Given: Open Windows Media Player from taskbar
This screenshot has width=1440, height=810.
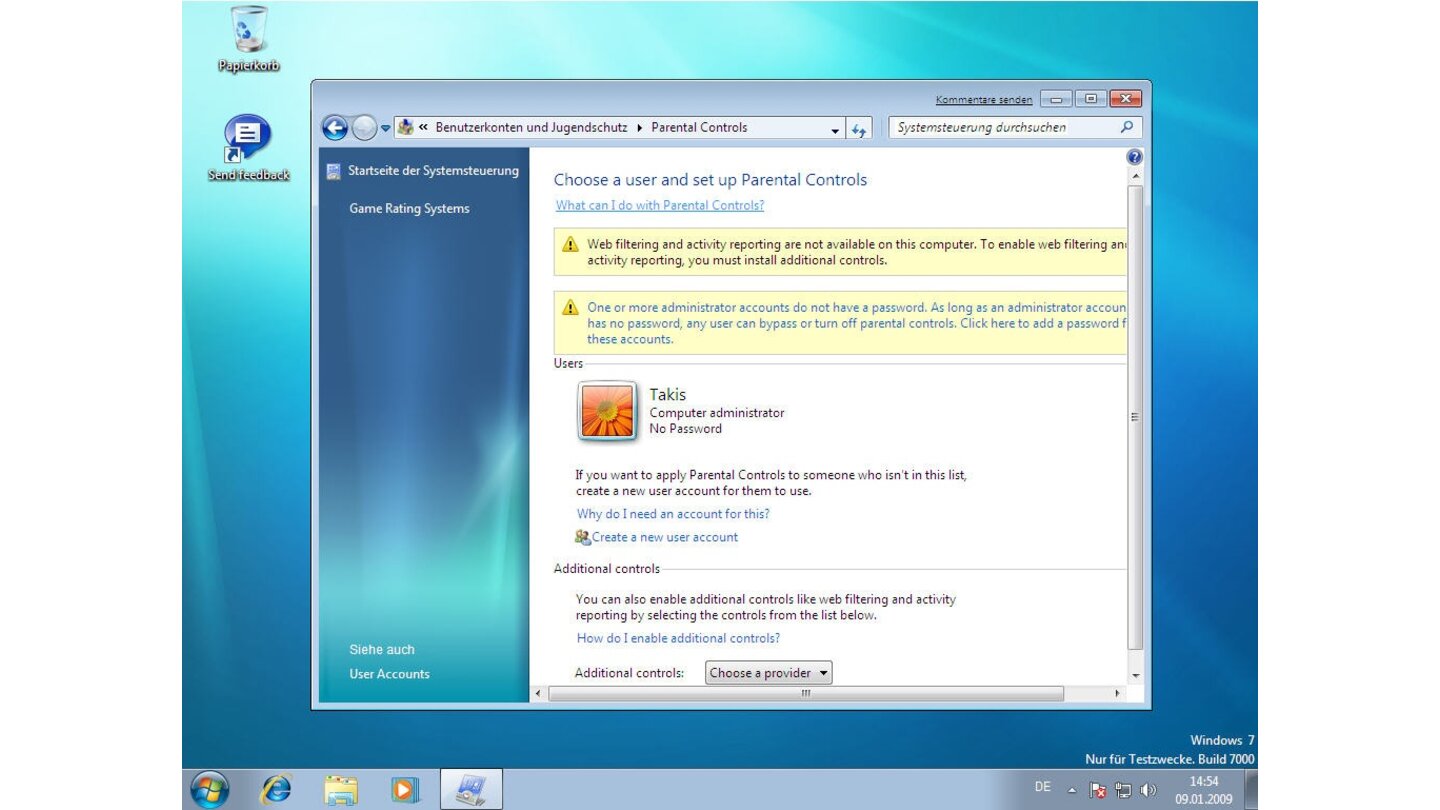Looking at the screenshot, I should point(405,790).
